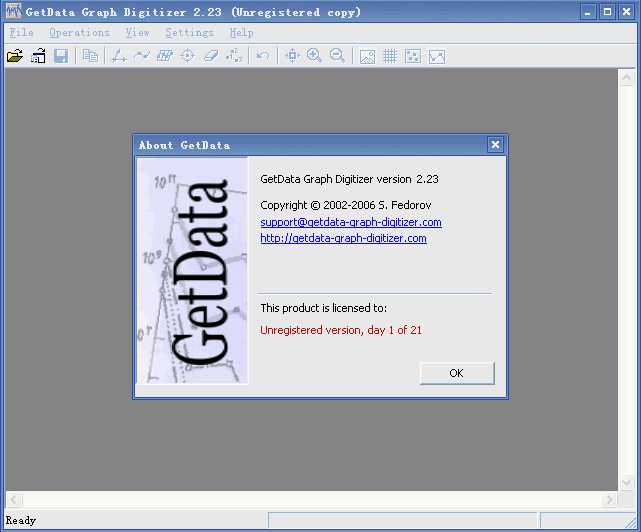Image resolution: width=641 pixels, height=532 pixels.
Task: Click the Zoom in magnifier icon
Action: (x=314, y=56)
